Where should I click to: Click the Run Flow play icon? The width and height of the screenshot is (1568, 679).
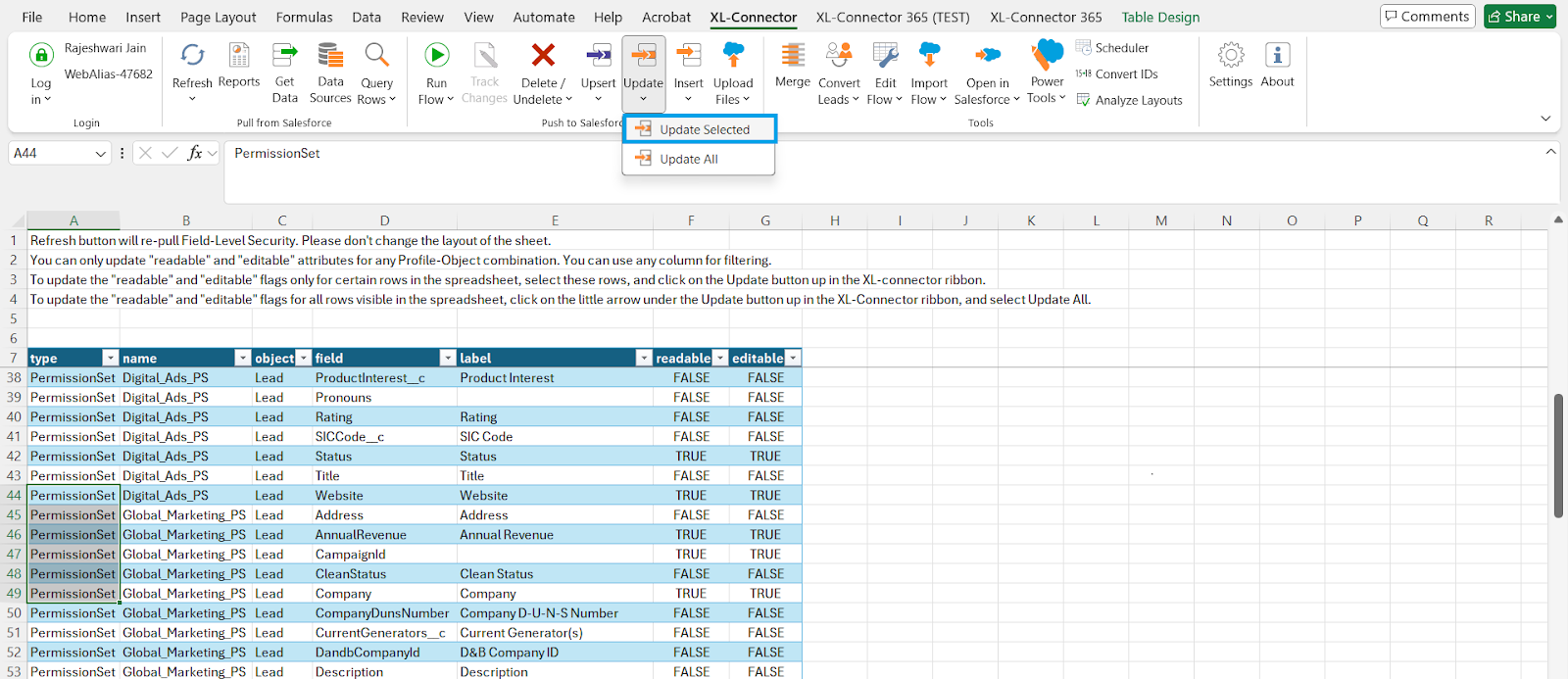tap(437, 54)
